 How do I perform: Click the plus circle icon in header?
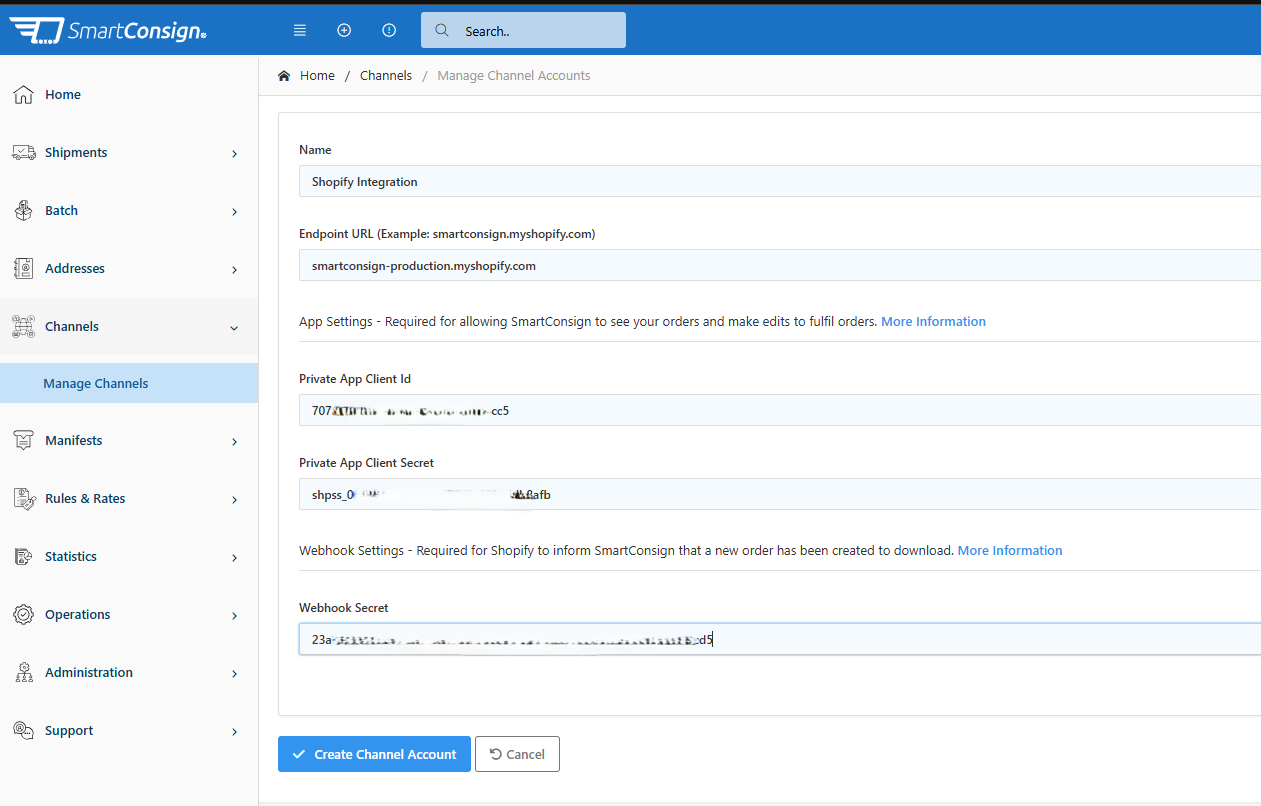[344, 31]
